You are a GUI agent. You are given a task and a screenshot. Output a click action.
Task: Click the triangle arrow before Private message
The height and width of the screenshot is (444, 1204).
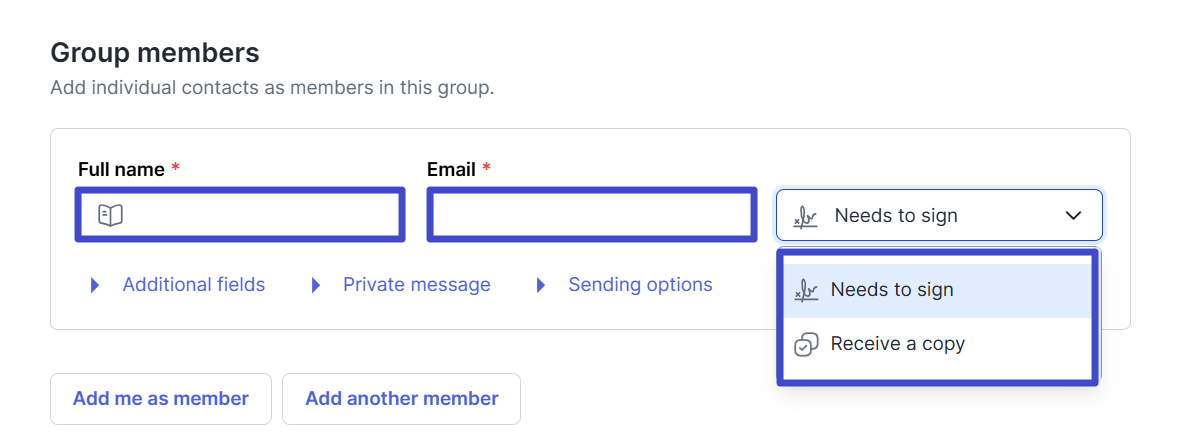(316, 285)
